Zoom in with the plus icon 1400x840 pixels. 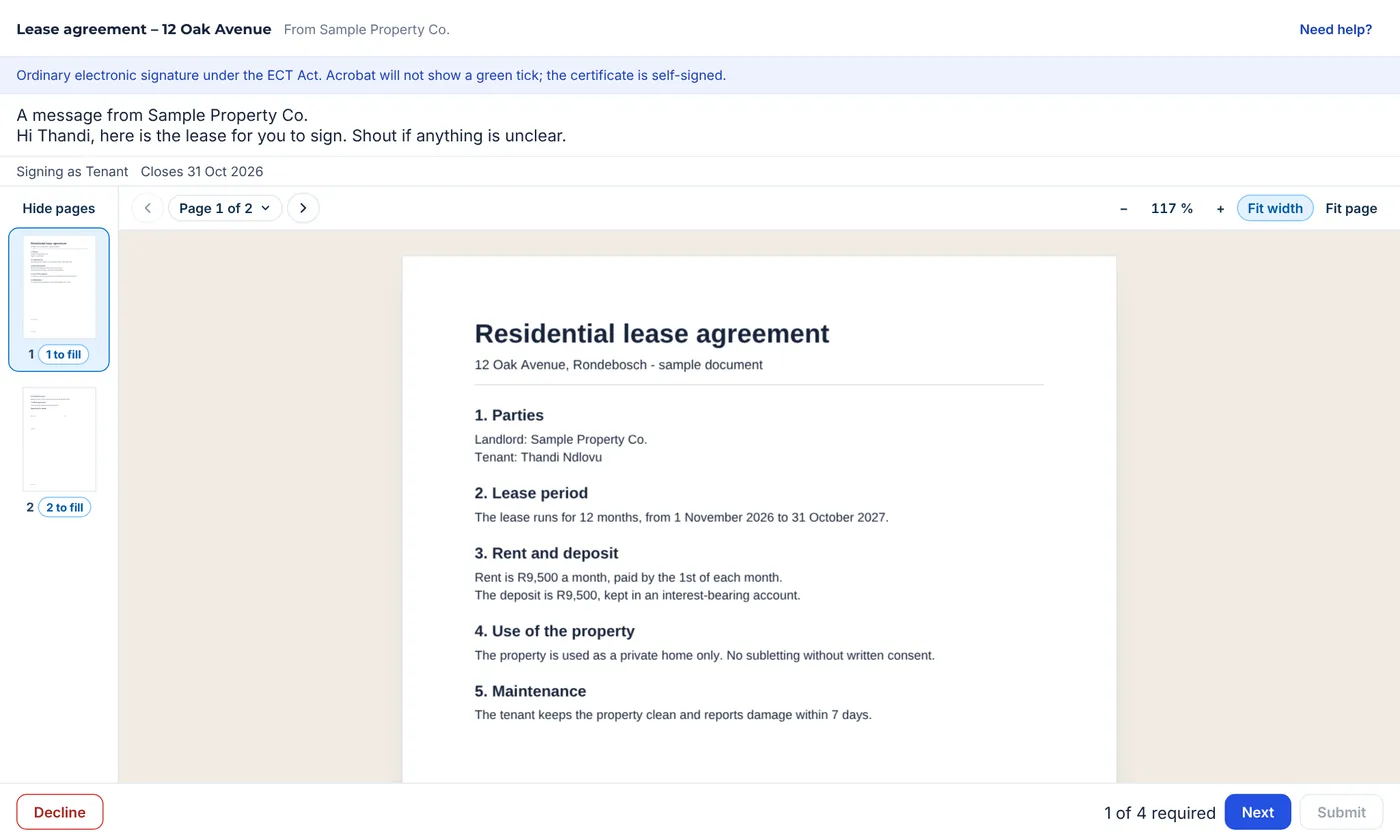pos(1220,208)
